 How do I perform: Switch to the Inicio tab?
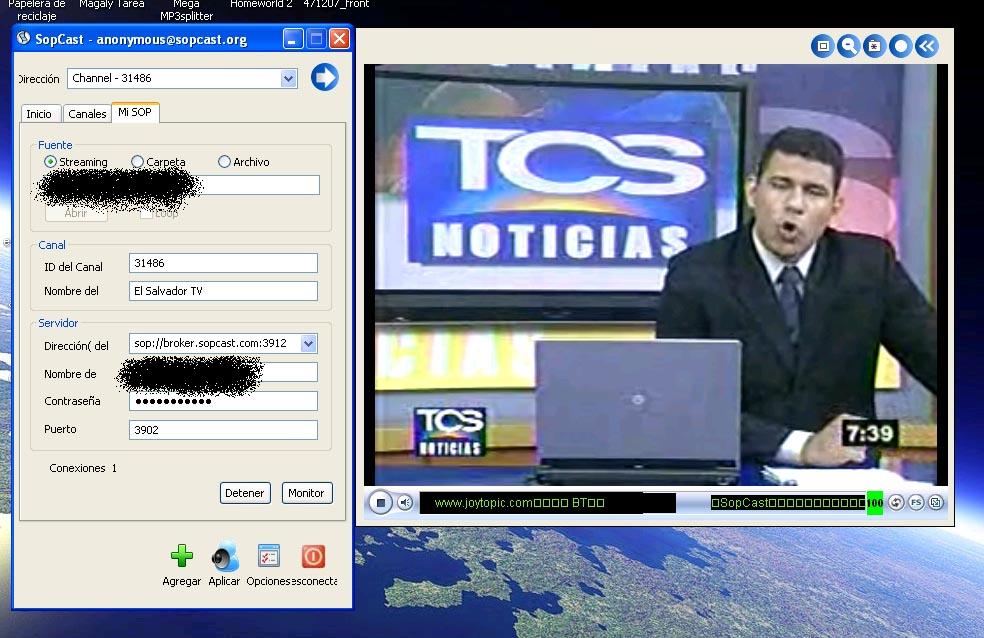(x=39, y=114)
